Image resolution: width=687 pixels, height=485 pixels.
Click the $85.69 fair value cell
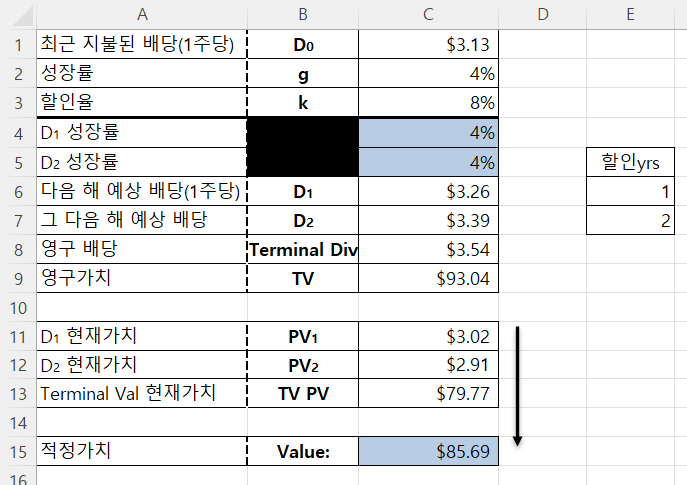428,451
